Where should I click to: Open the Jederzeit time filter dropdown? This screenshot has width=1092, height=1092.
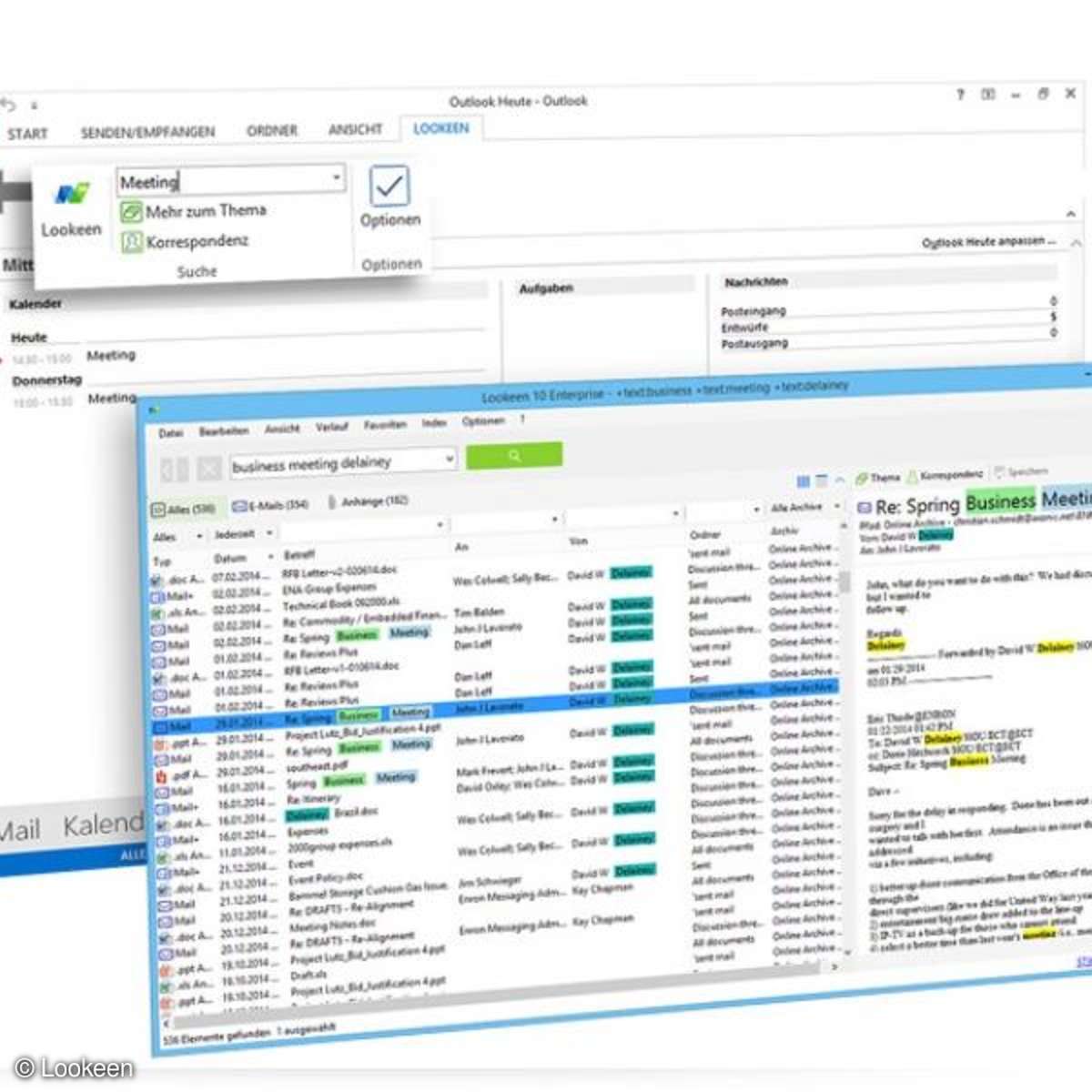tap(239, 532)
